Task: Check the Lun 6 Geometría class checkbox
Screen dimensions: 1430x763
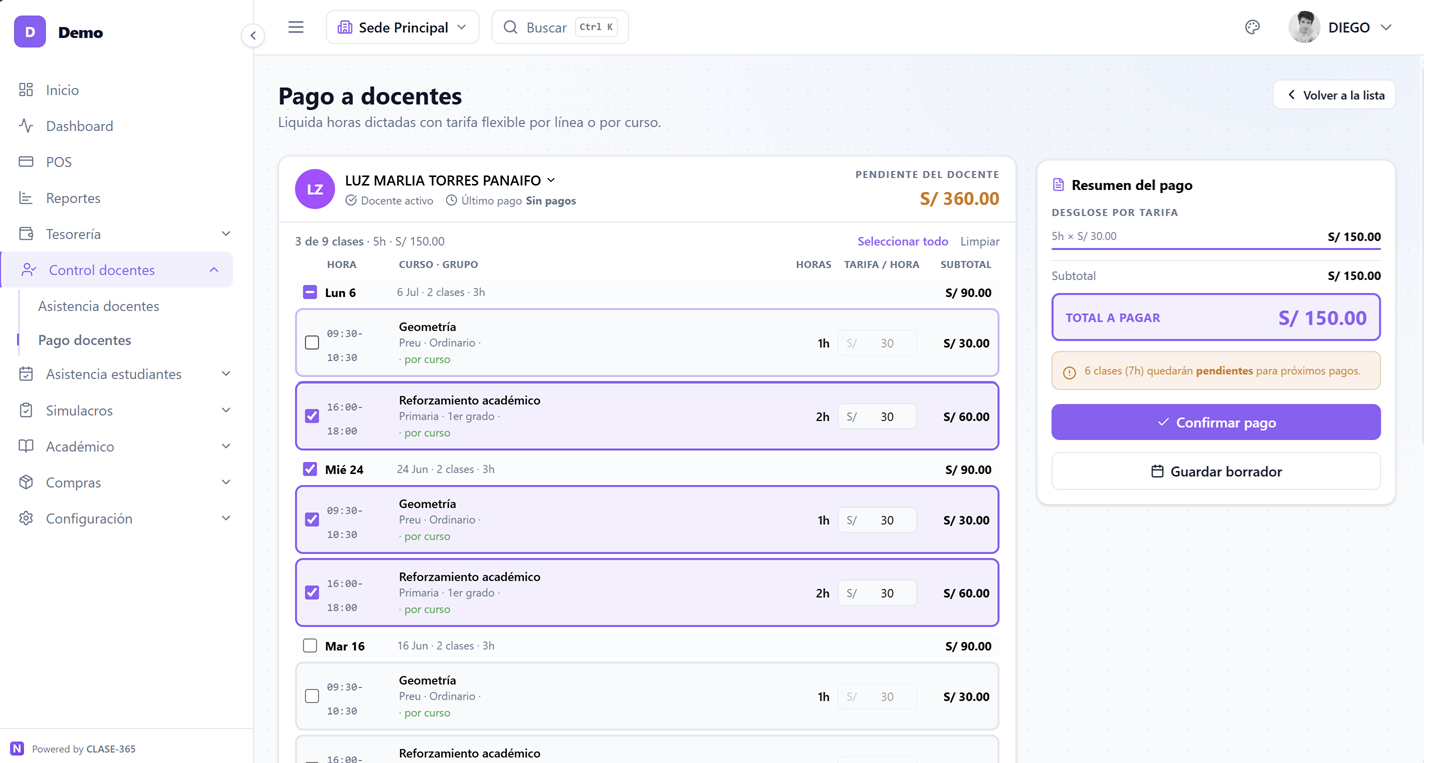Action: pyautogui.click(x=312, y=343)
